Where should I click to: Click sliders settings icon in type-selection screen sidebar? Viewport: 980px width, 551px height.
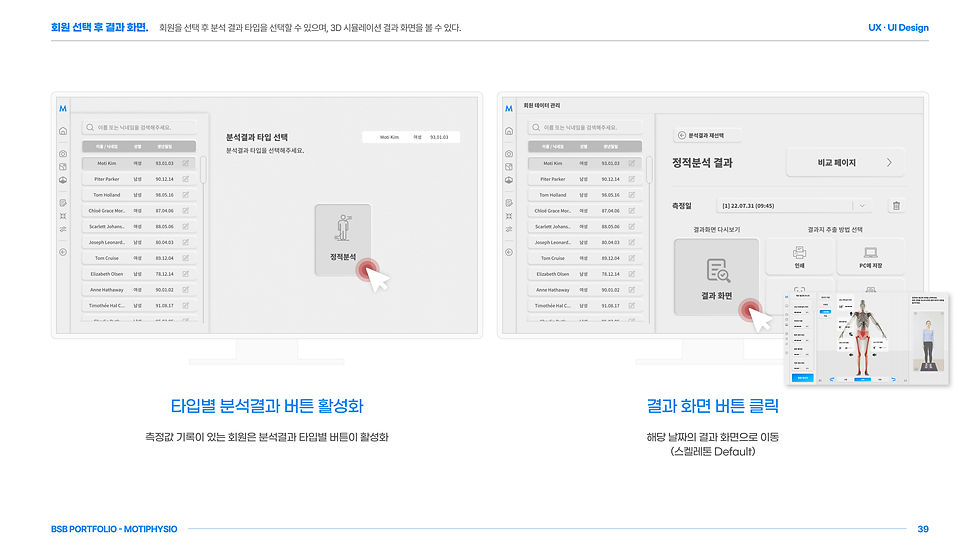click(63, 229)
